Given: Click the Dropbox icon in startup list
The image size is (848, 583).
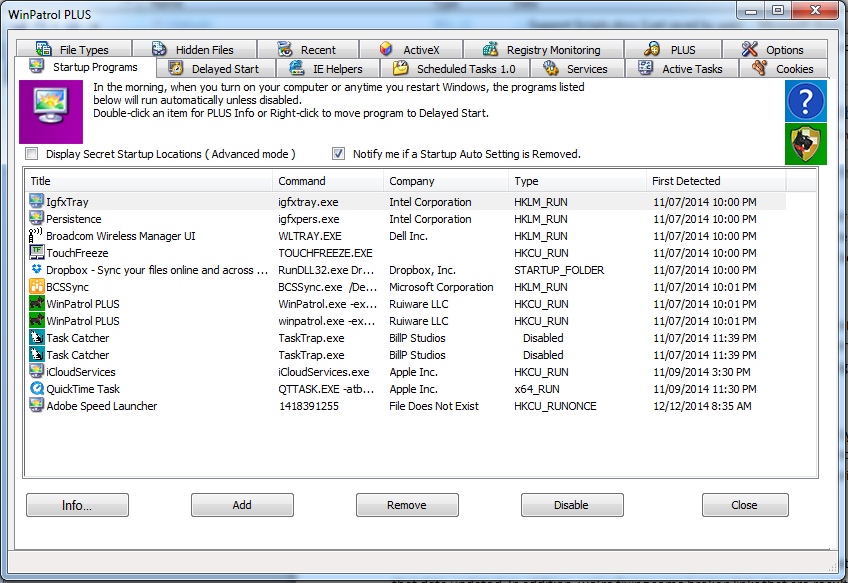Looking at the screenshot, I should (x=37, y=270).
